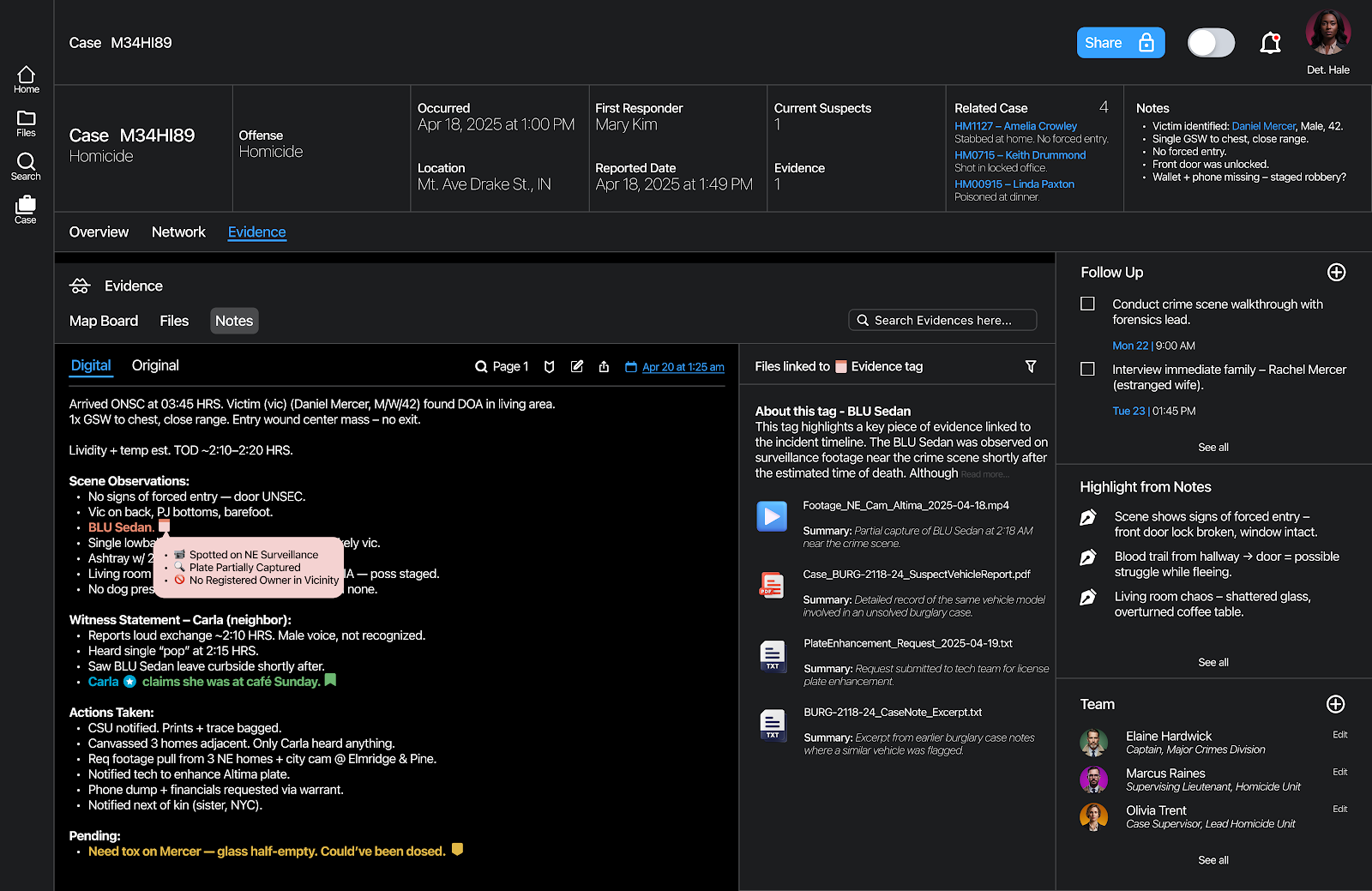Viewport: 1372px width, 891px height.
Task: Open Olivia Trent avatar
Action: (1093, 817)
